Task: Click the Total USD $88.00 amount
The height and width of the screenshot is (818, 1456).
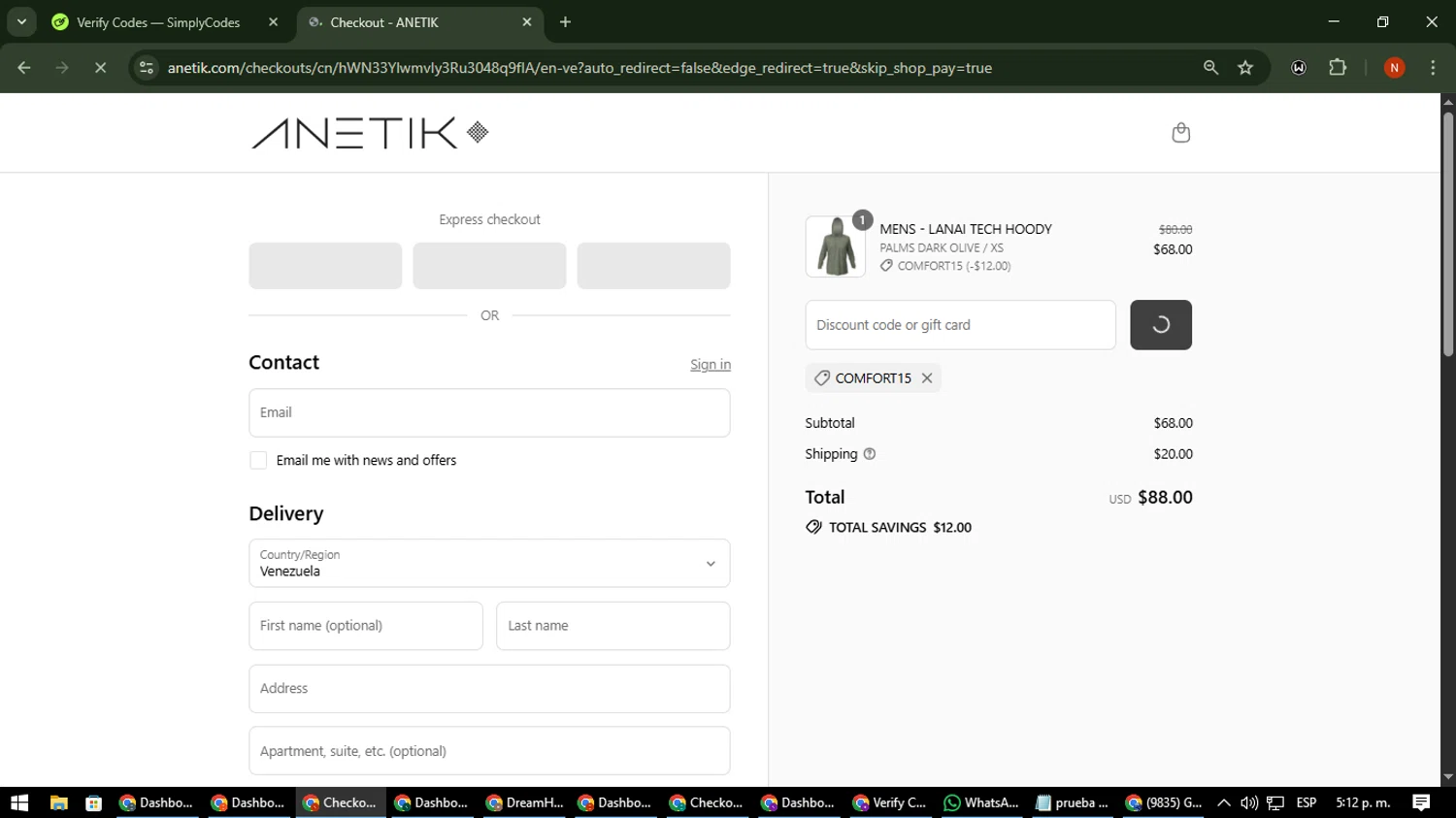Action: click(1165, 498)
